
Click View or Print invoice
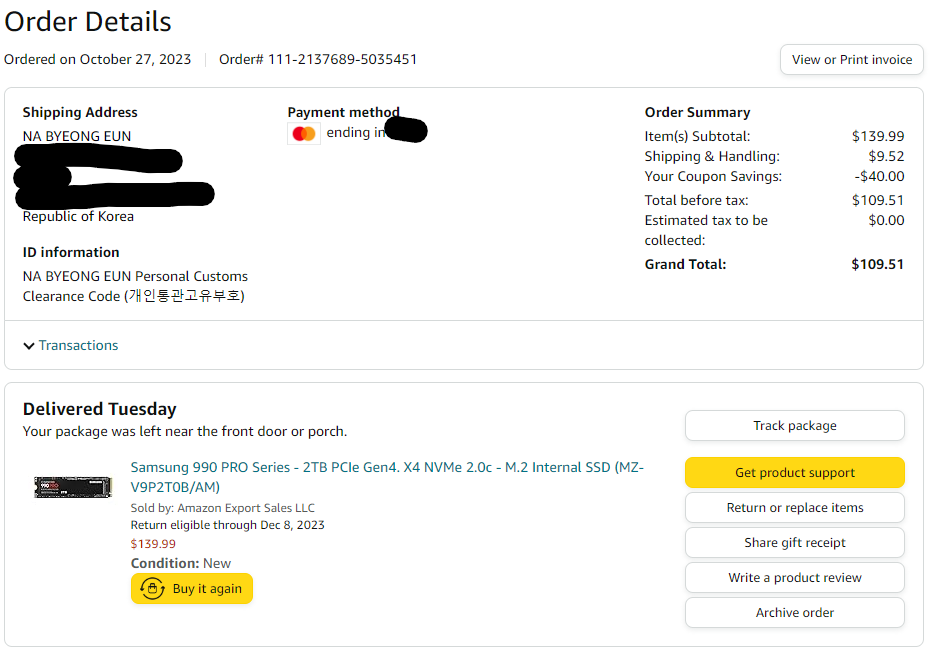pyautogui.click(x=851, y=59)
